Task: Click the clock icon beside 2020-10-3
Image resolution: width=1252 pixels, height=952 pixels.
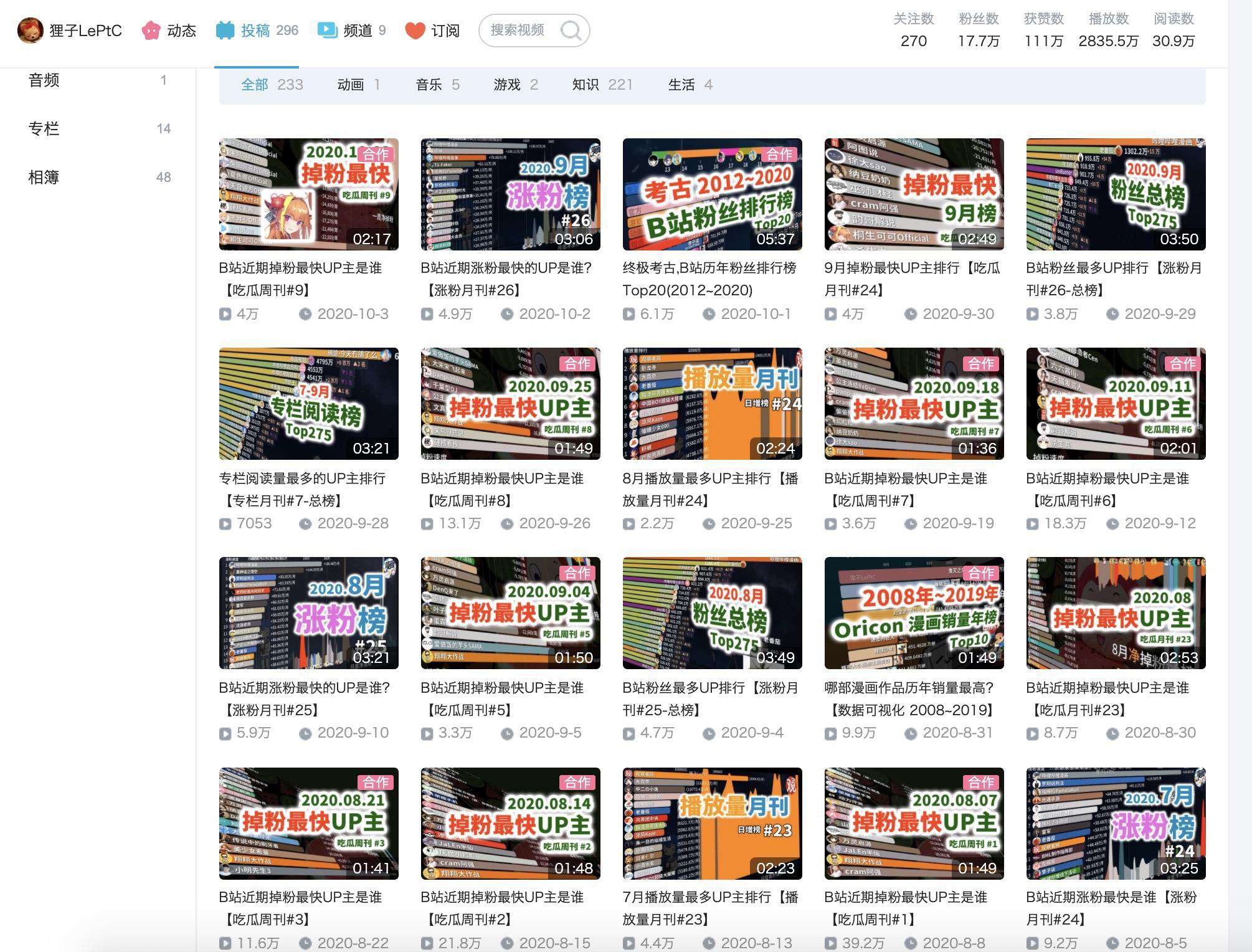Action: 305,314
